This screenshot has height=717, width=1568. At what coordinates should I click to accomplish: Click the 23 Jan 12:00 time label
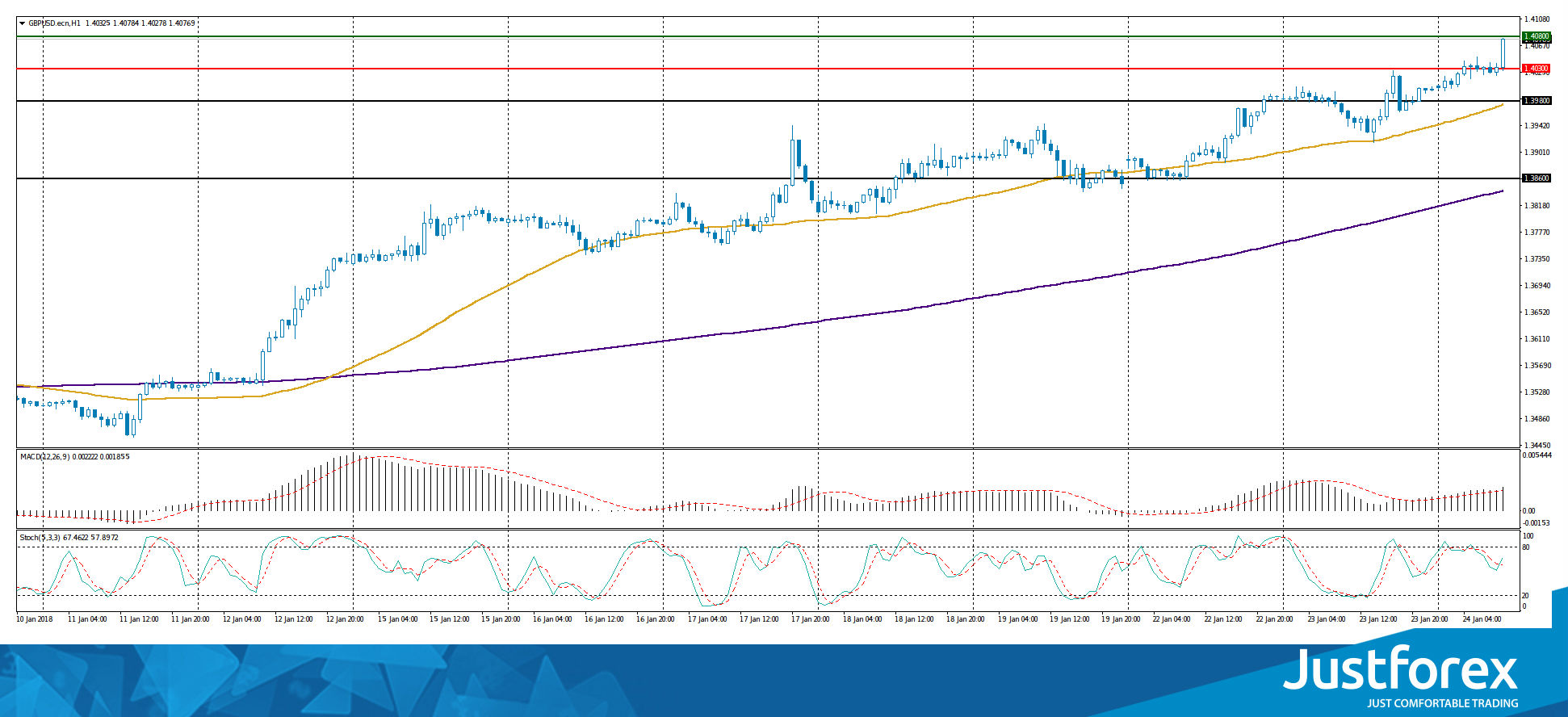pyautogui.click(x=1378, y=619)
